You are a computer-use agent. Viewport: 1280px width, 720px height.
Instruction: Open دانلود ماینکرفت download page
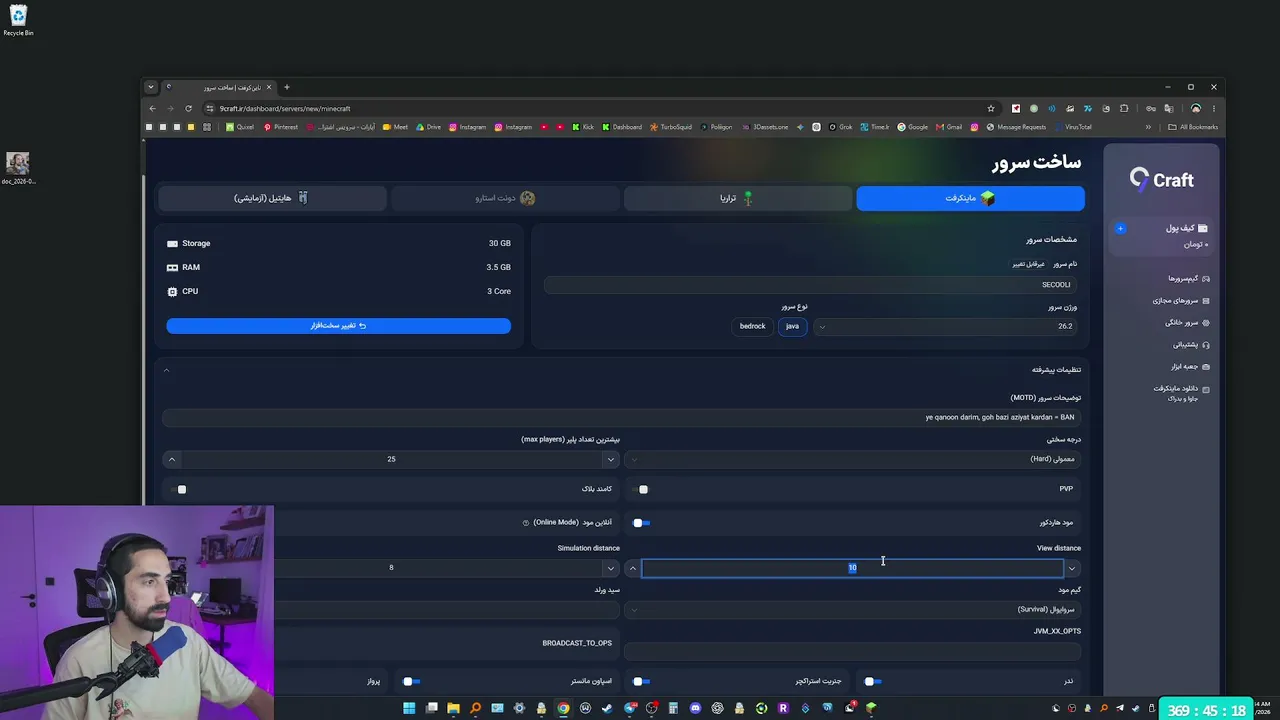tap(1181, 392)
